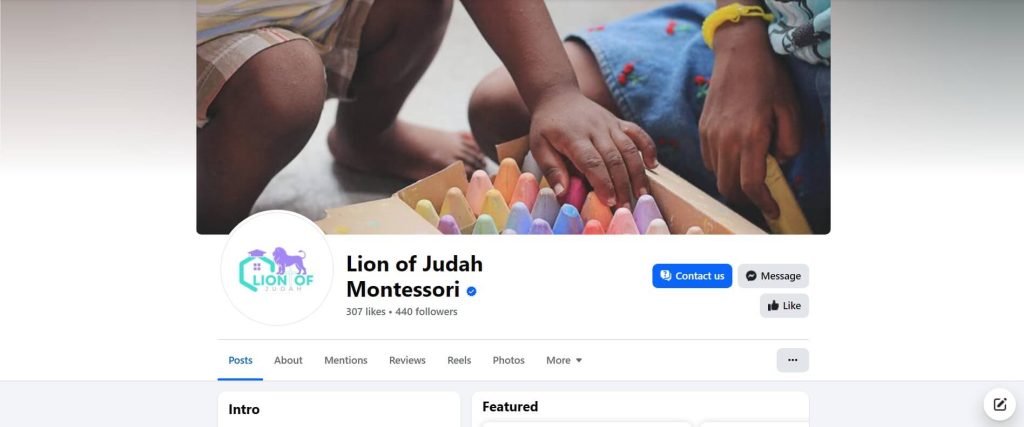Open the Lion of Judah profile picture

point(277,268)
